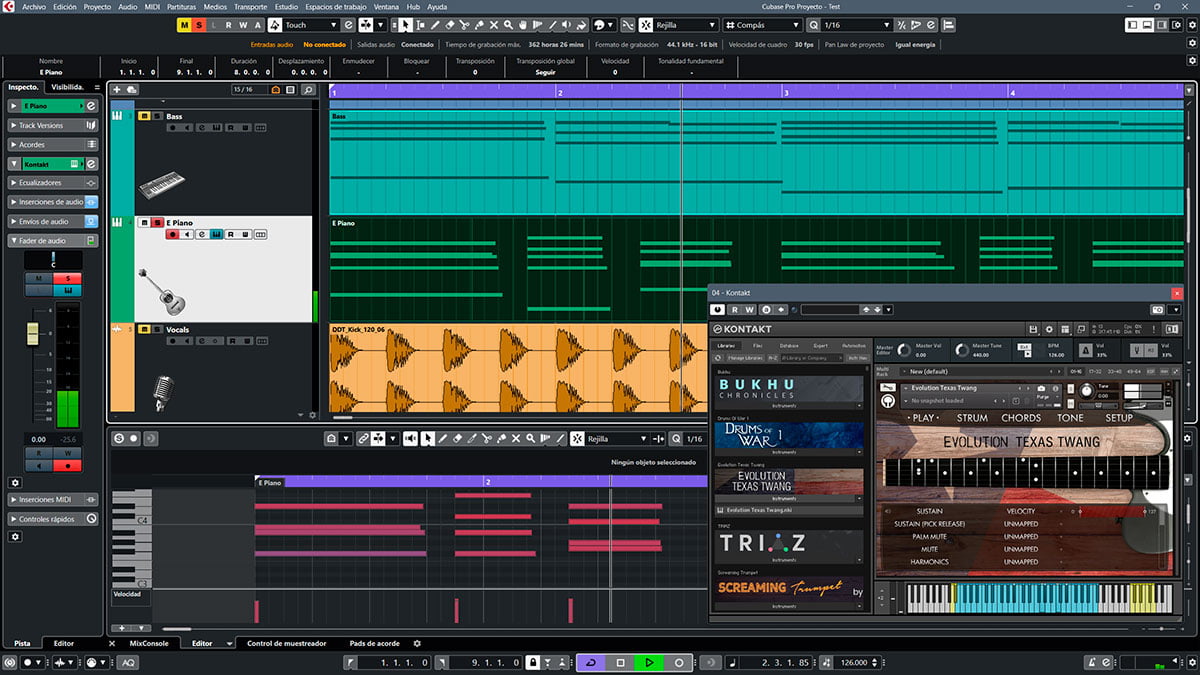Solo the Bass track
This screenshot has width=1200, height=675.
coord(158,116)
